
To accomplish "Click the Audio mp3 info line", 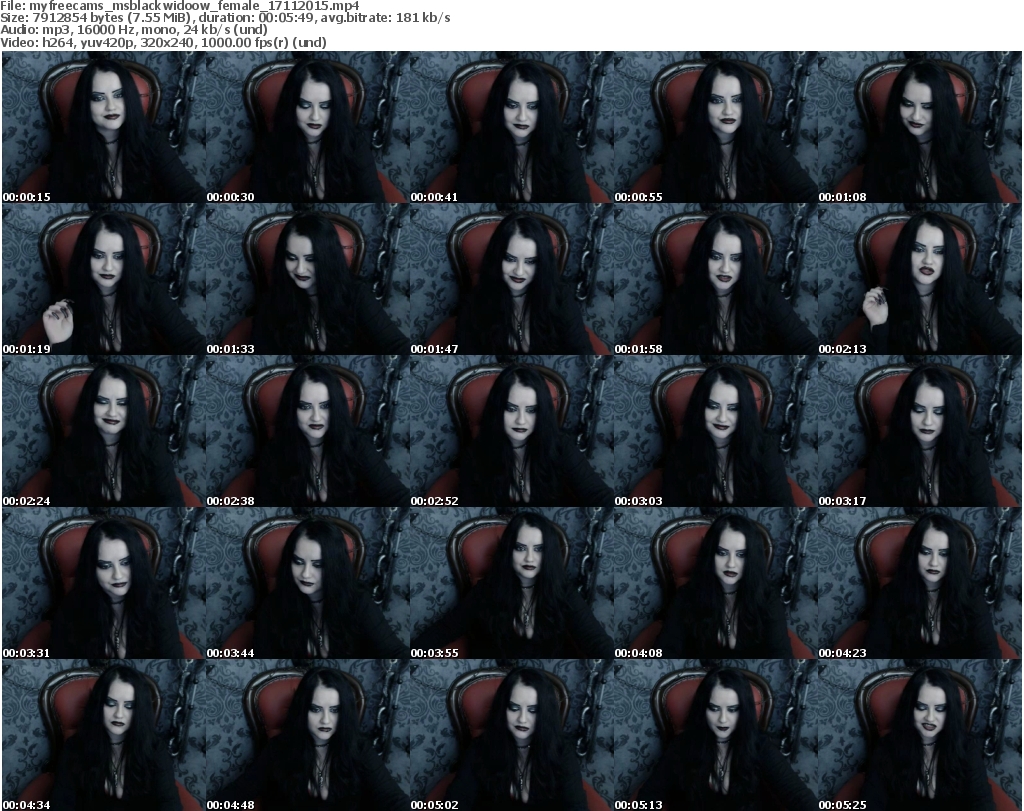I will (x=134, y=29).
